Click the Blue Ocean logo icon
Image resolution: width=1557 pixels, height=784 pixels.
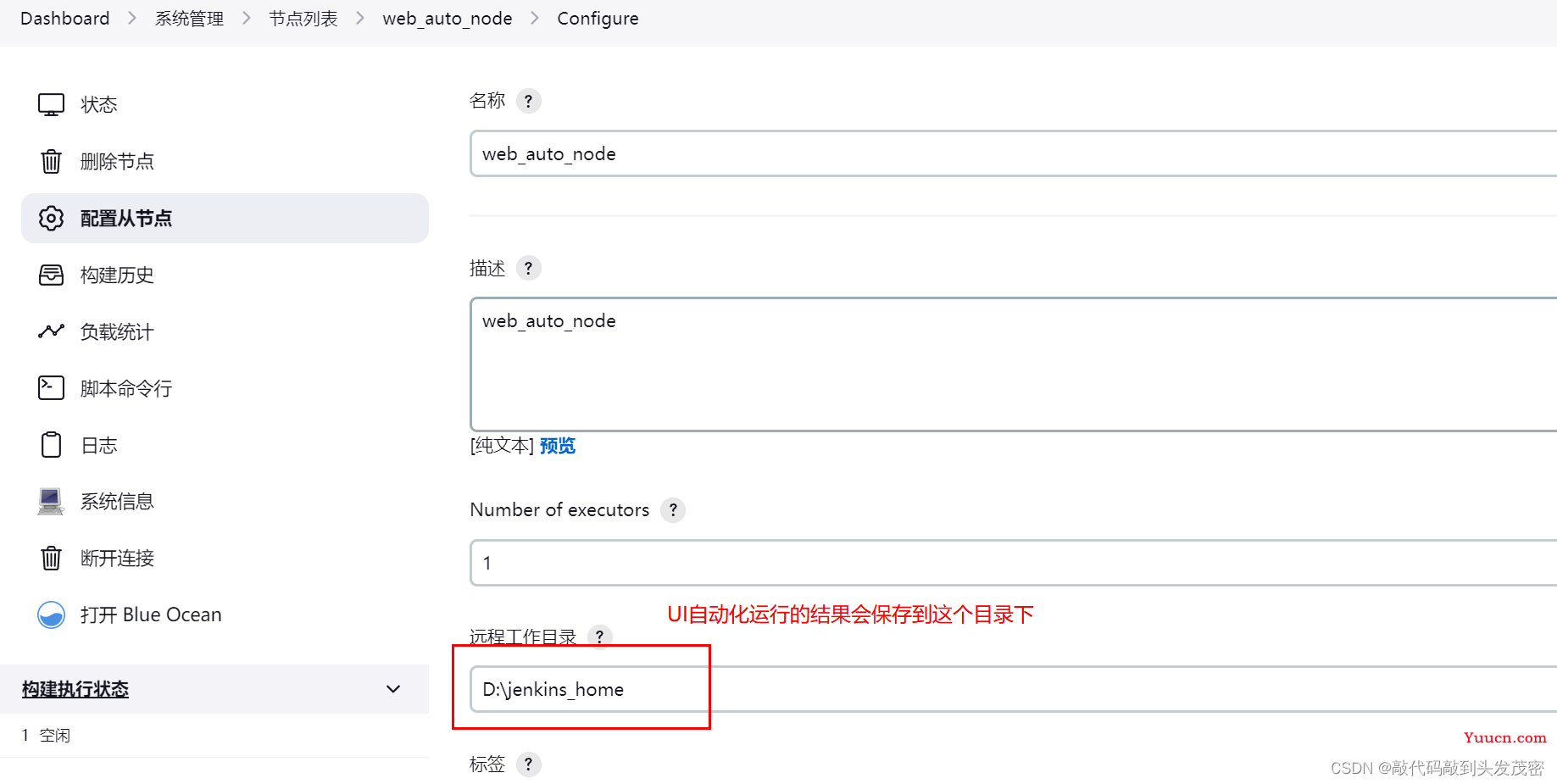click(51, 614)
